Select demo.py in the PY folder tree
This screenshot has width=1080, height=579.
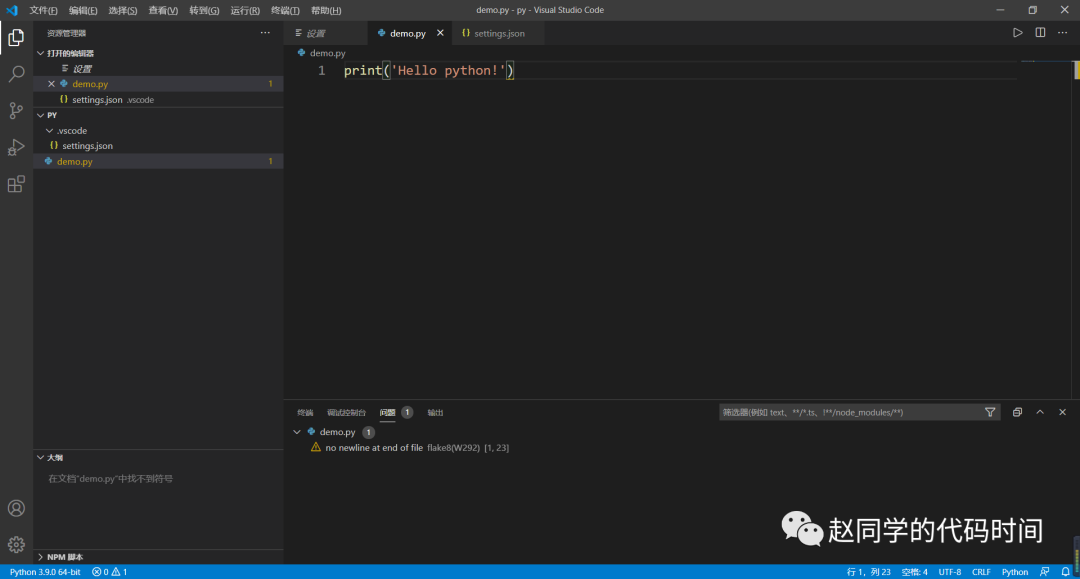tap(158, 161)
